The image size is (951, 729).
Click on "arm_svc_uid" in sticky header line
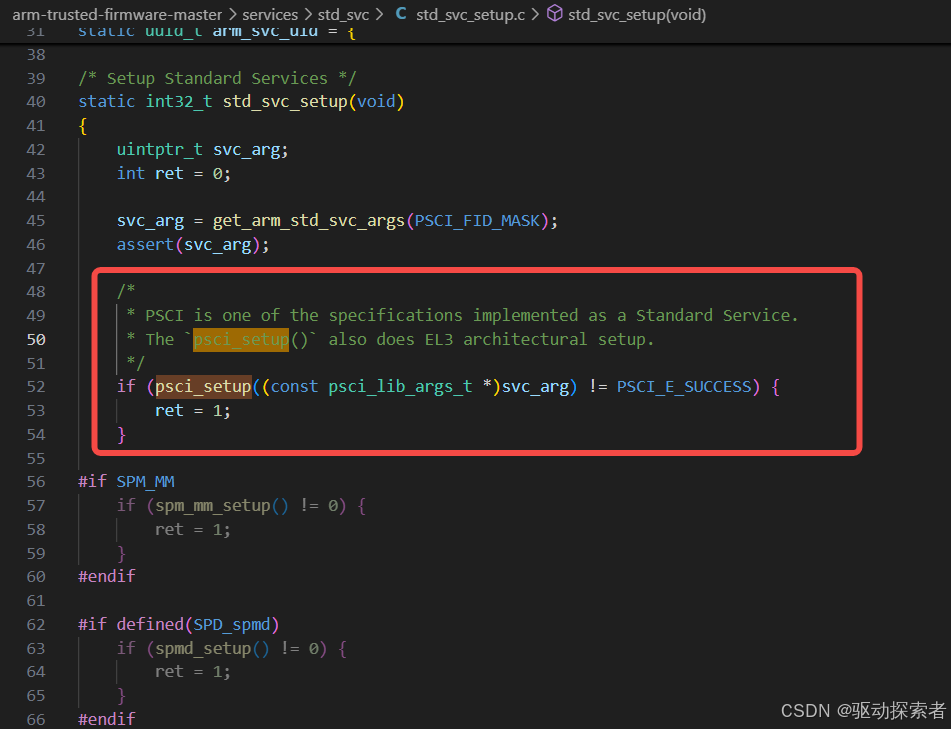[x=265, y=32]
